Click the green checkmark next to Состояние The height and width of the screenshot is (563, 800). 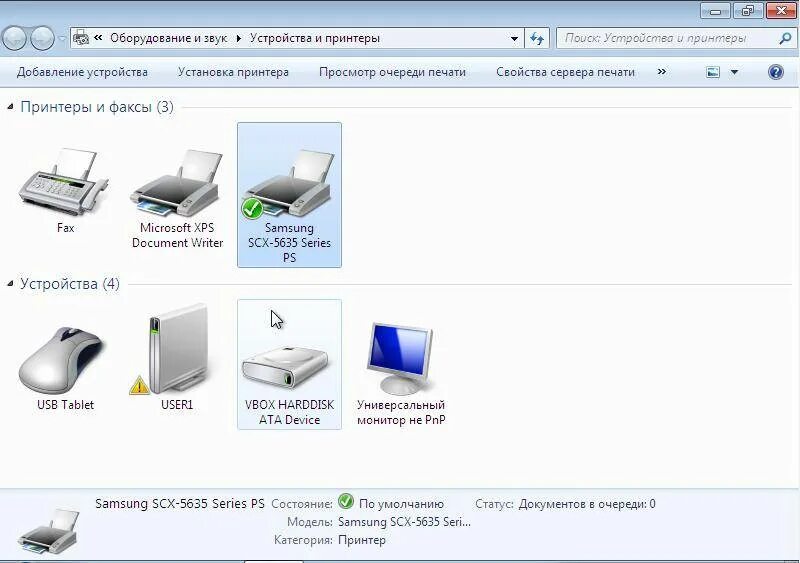(x=345, y=501)
